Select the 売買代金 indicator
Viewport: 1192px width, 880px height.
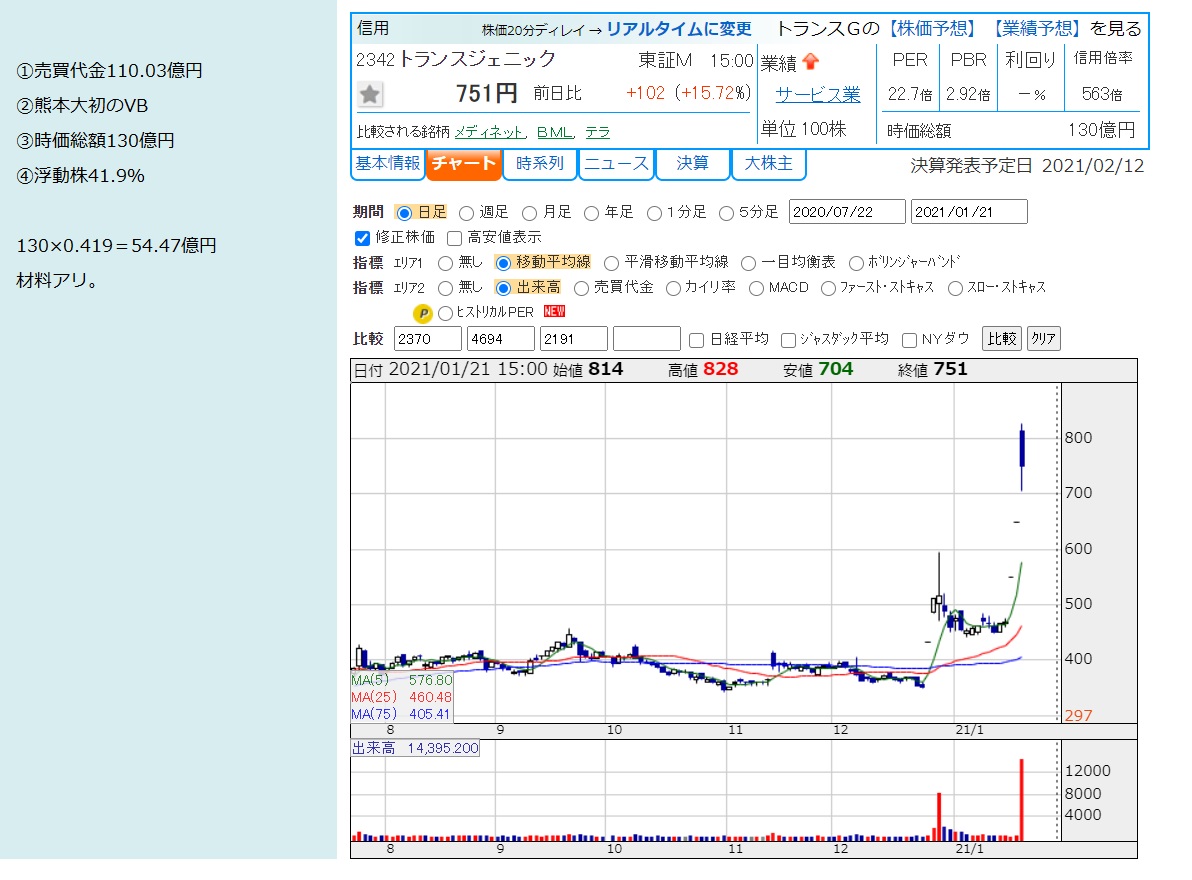pyautogui.click(x=581, y=288)
